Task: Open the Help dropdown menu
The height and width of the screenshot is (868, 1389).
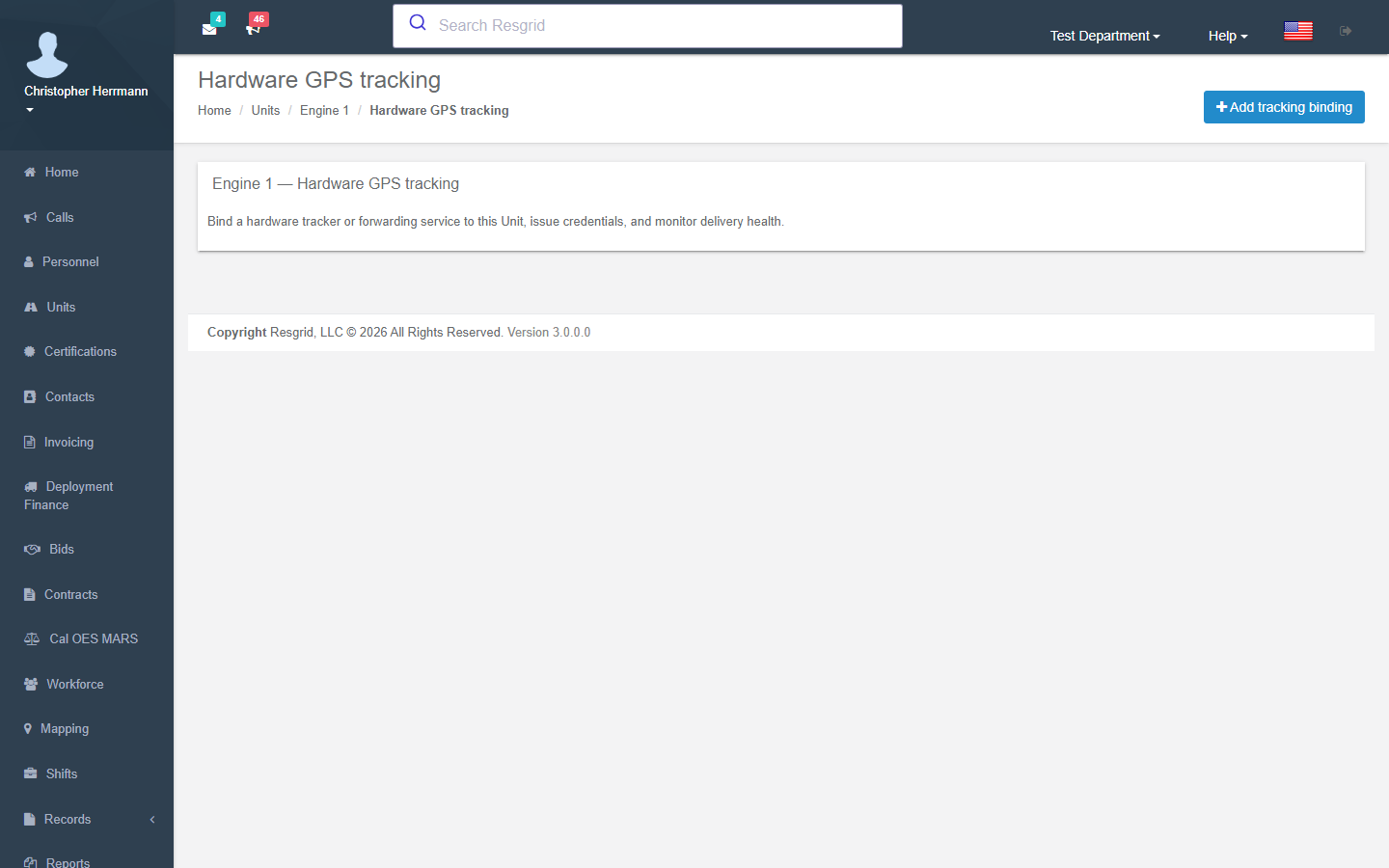Action: click(1228, 36)
